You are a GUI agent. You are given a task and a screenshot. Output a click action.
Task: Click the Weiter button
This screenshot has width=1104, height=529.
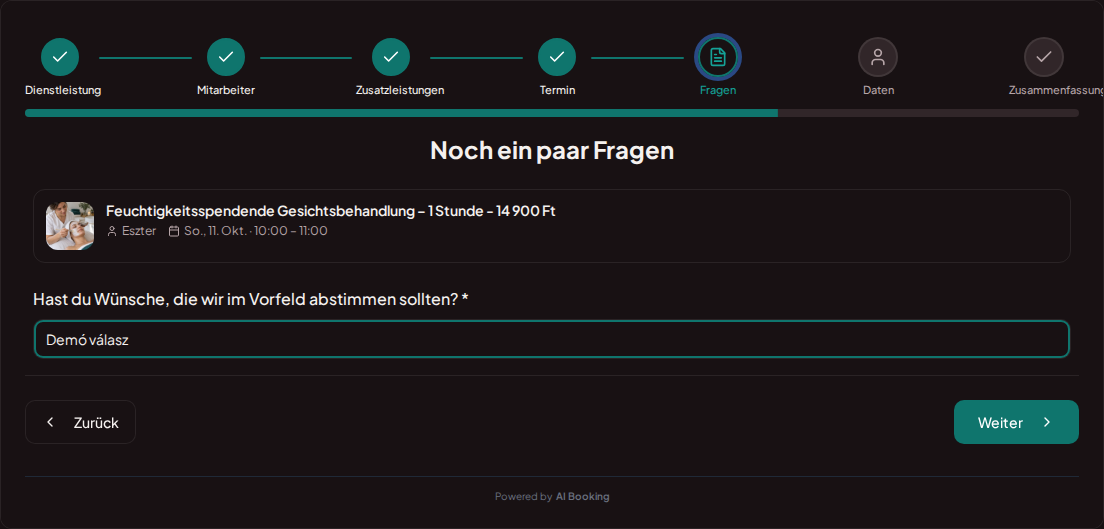click(1016, 422)
